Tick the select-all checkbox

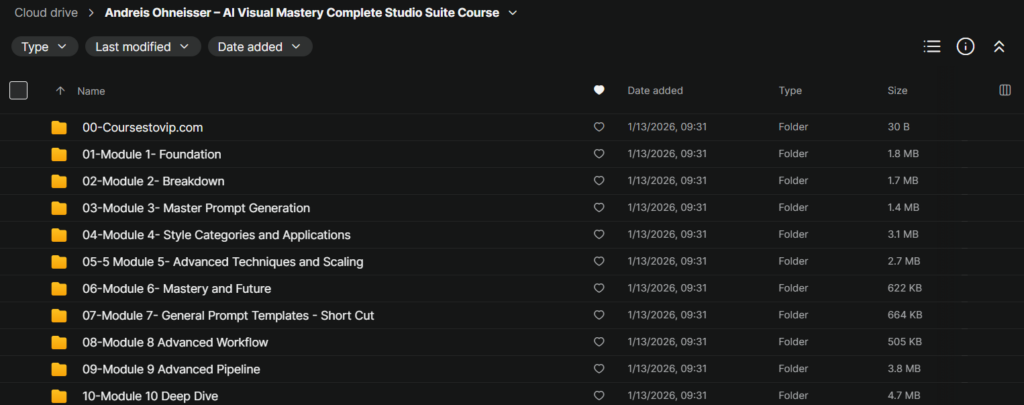point(18,90)
